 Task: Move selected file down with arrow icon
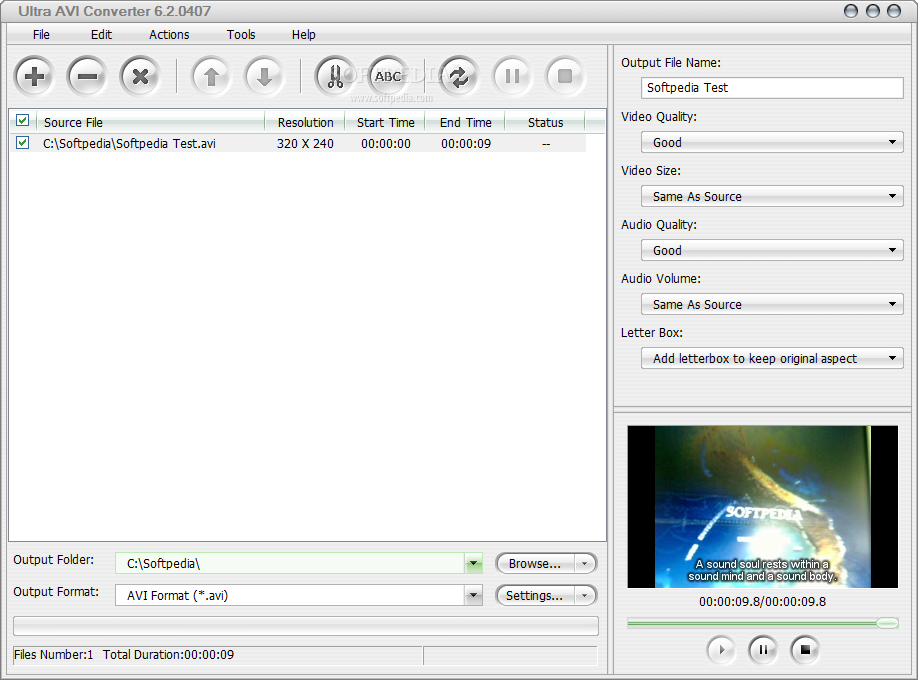(x=265, y=76)
